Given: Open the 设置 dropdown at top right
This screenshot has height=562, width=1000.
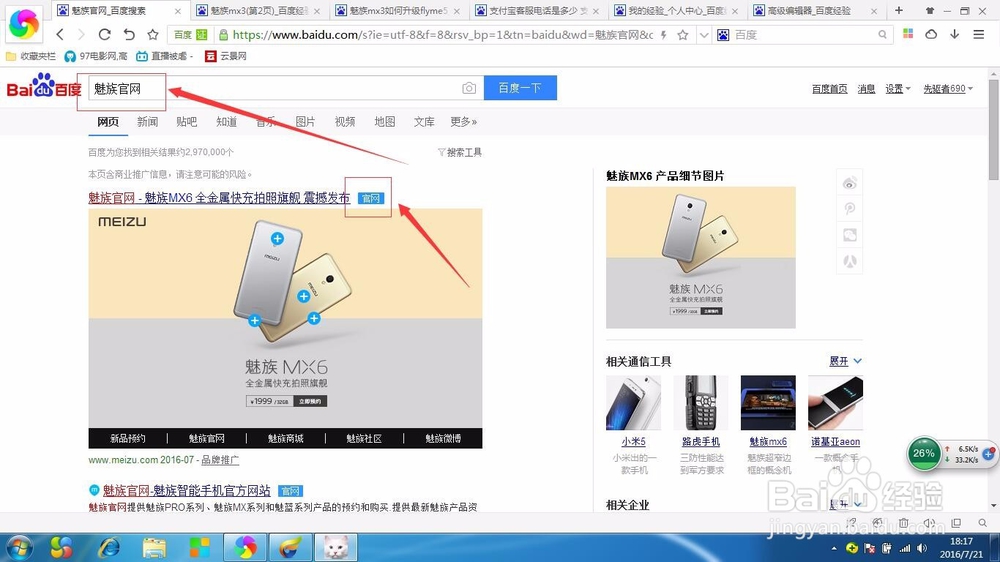Looking at the screenshot, I should [897, 89].
